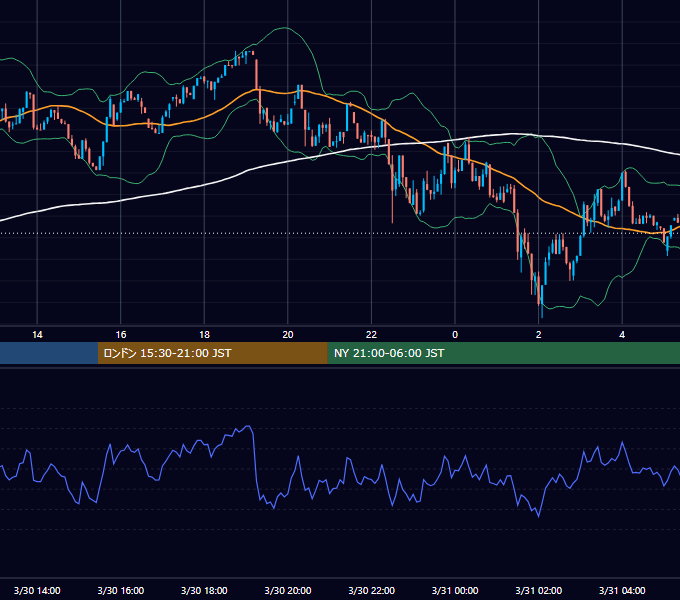Image resolution: width=680 pixels, height=600 pixels.
Task: Click the blue session band left of ロンドン
Action: (49, 353)
